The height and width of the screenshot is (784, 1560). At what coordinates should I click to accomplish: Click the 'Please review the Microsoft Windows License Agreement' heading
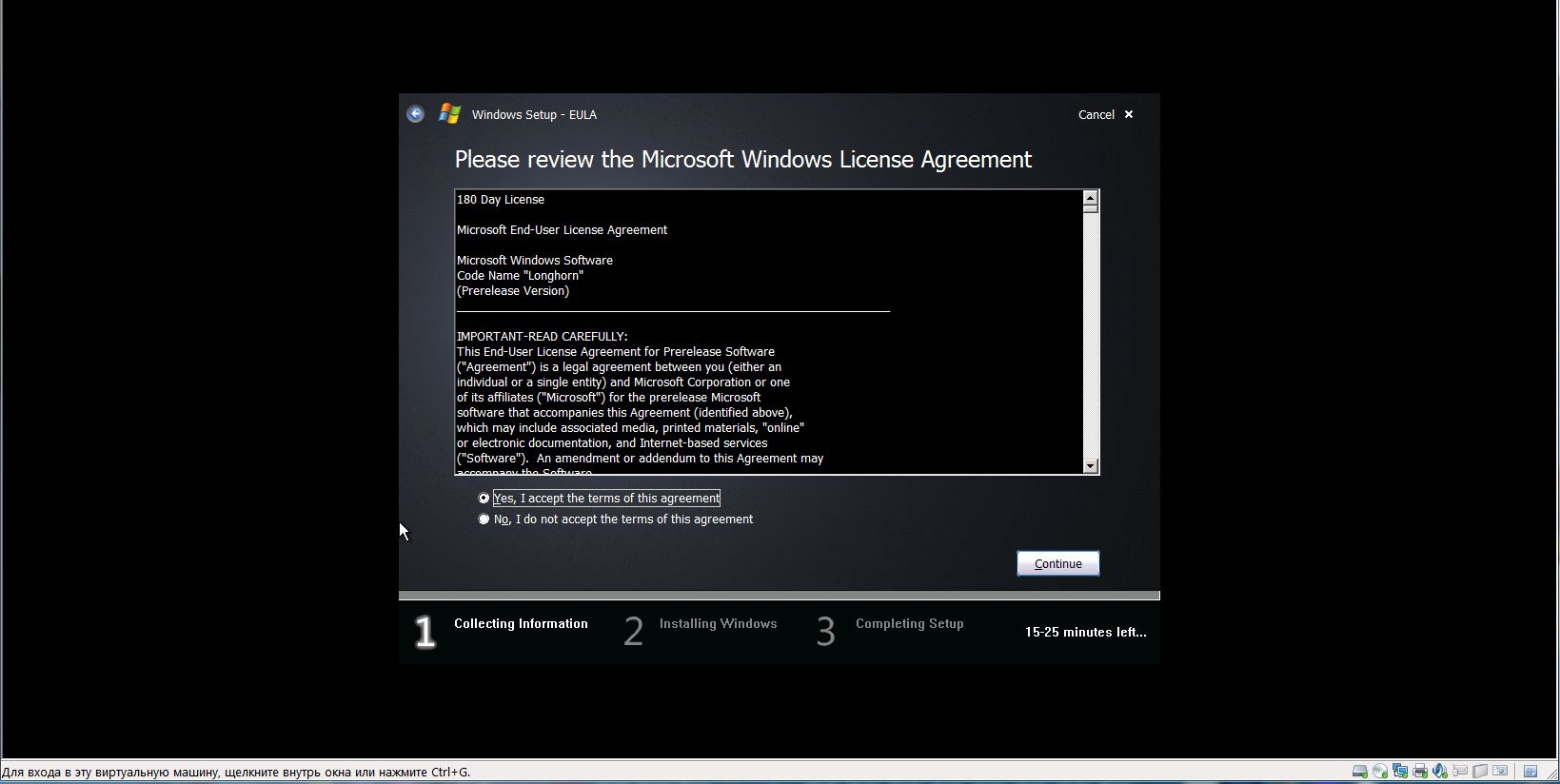coord(742,160)
